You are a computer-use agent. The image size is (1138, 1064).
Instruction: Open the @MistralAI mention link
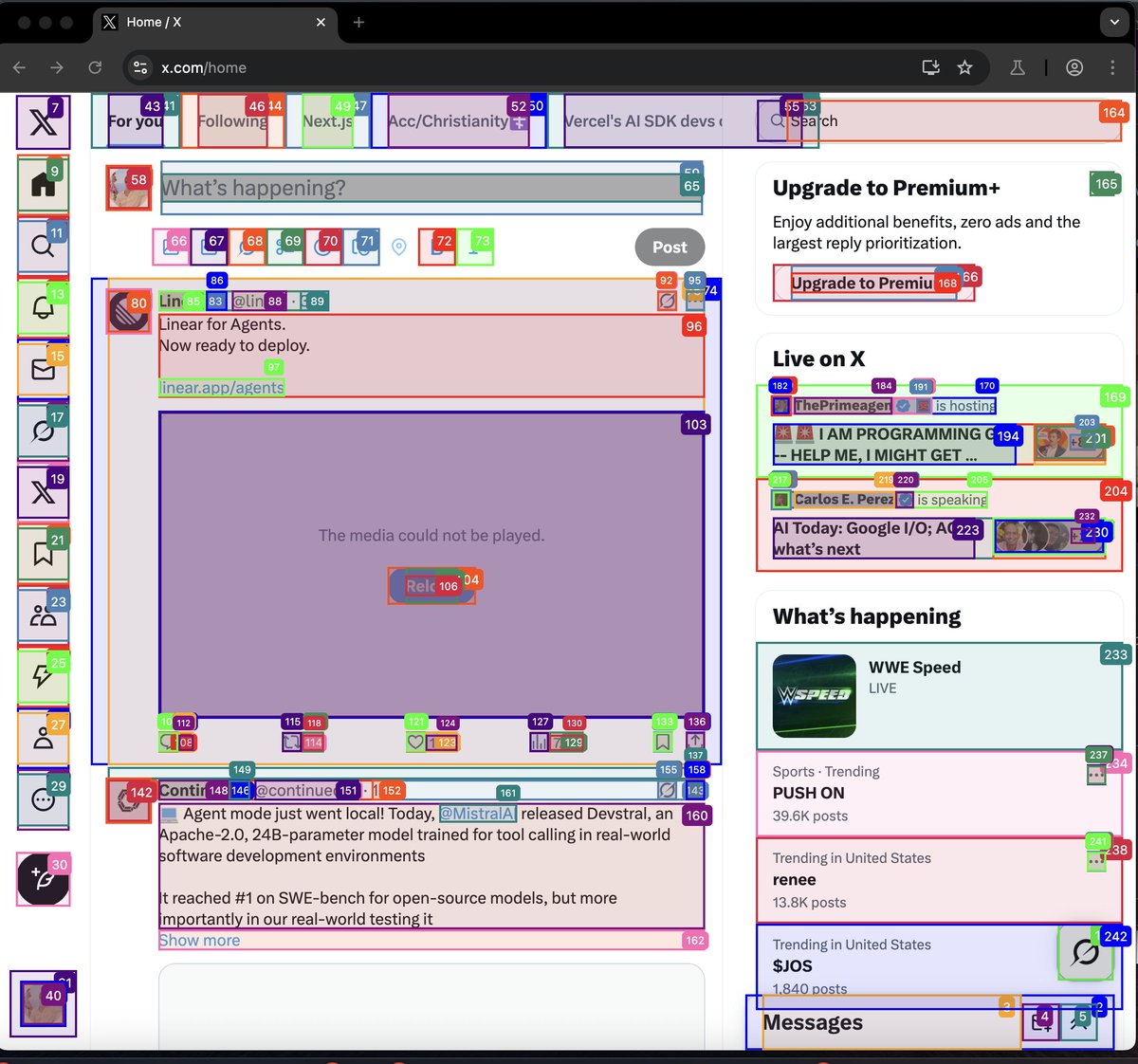[x=478, y=814]
